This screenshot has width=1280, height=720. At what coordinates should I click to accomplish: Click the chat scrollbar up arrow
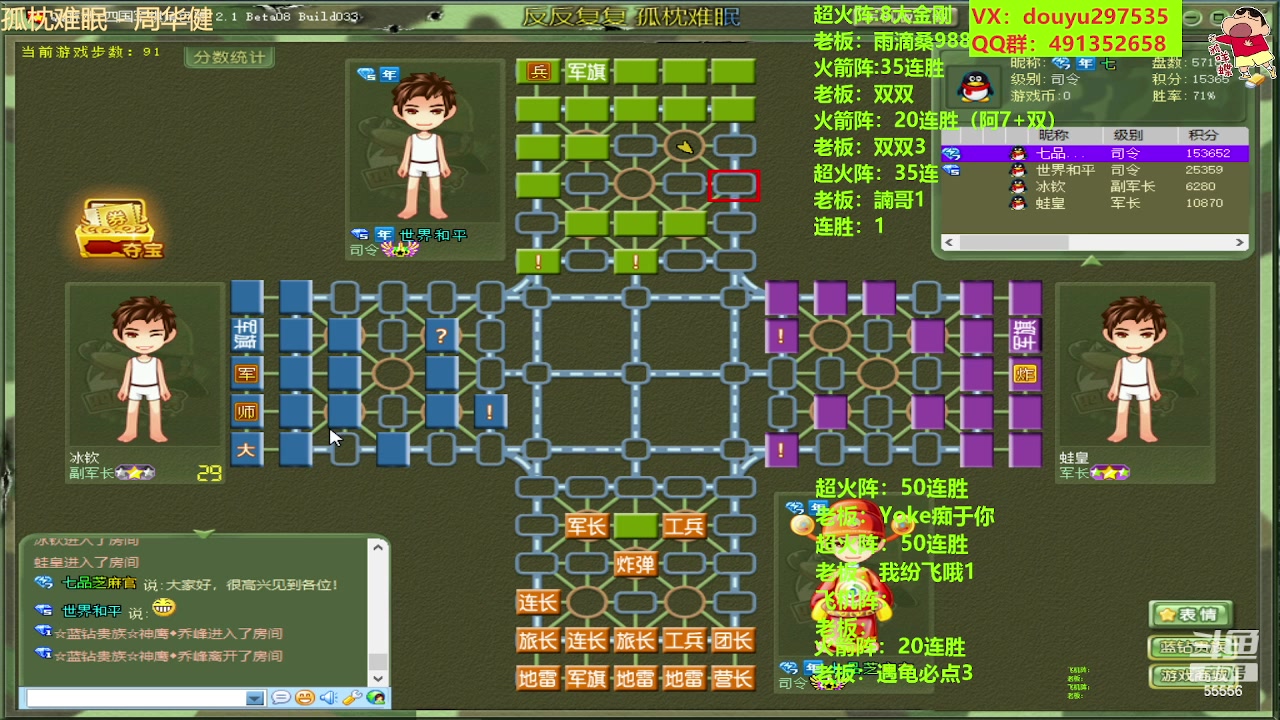point(378,547)
